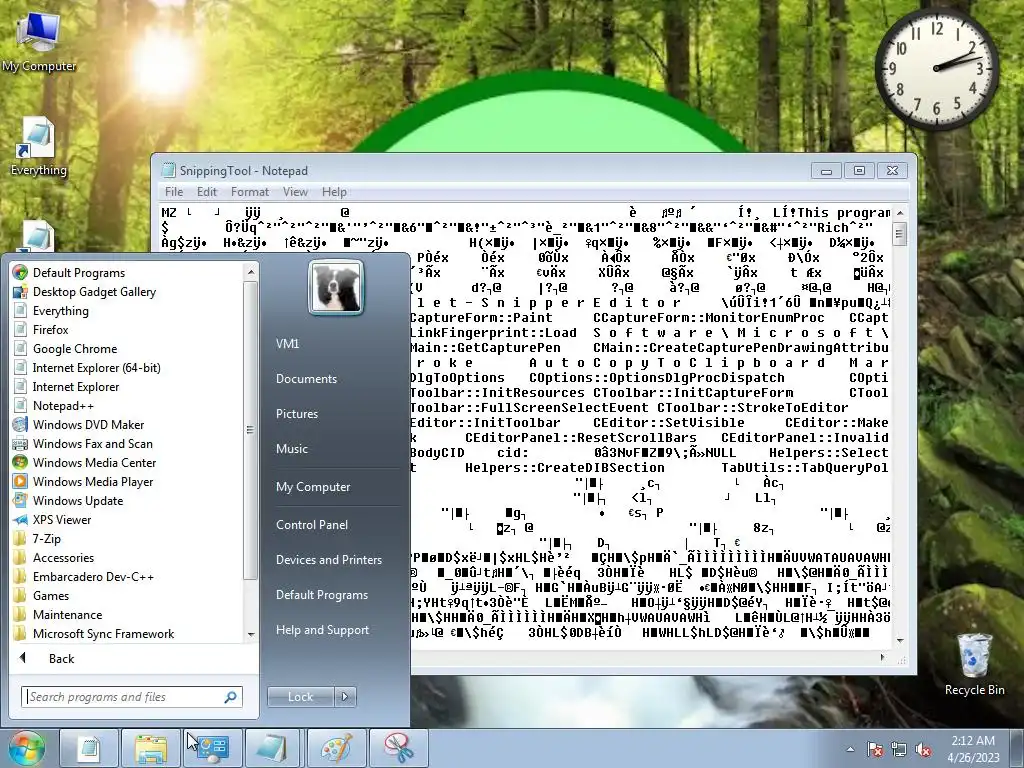Open My Computer from Start menu right pane
Image resolution: width=1024 pixels, height=768 pixels.
click(x=313, y=487)
